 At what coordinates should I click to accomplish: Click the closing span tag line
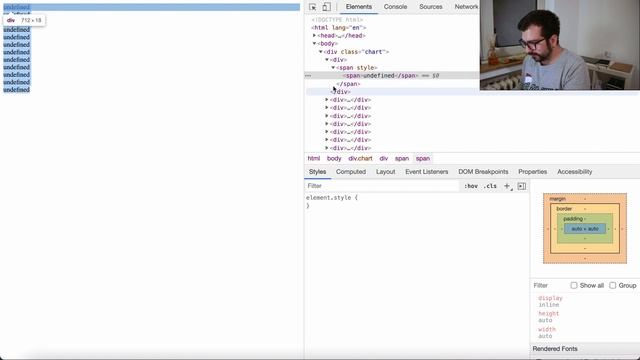348,84
